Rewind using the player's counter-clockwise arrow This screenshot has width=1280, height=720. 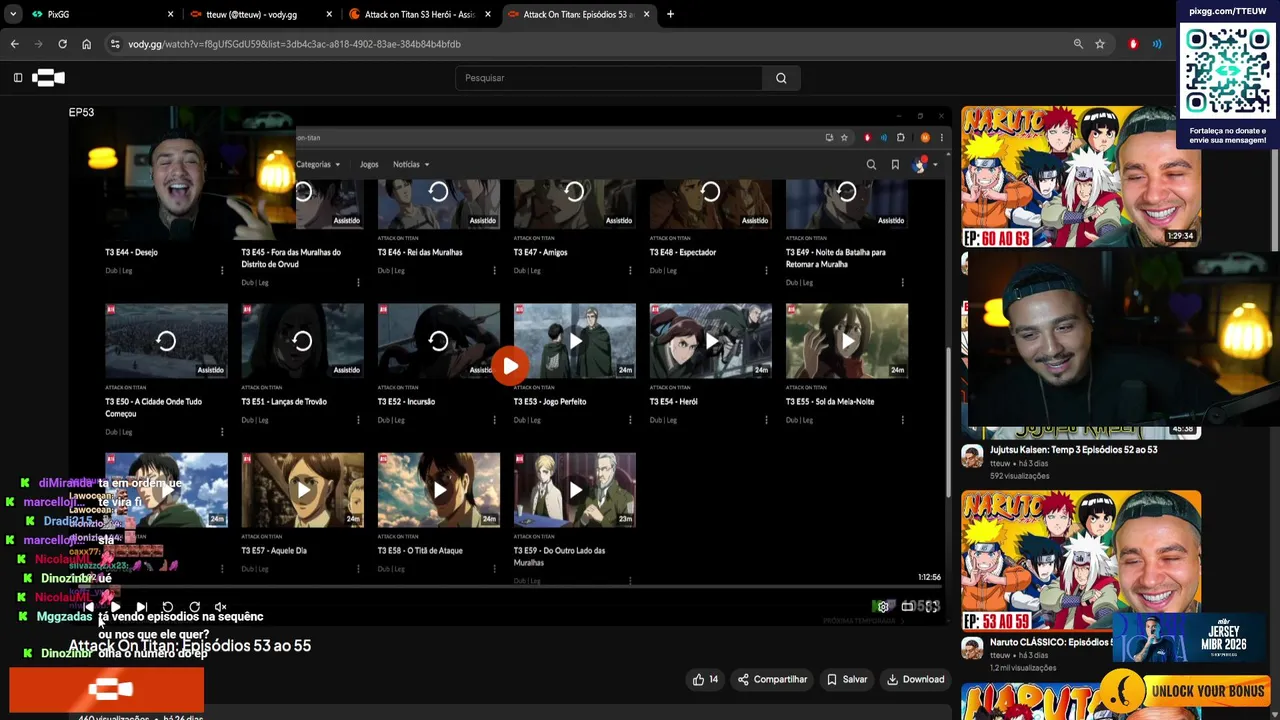coord(168,607)
